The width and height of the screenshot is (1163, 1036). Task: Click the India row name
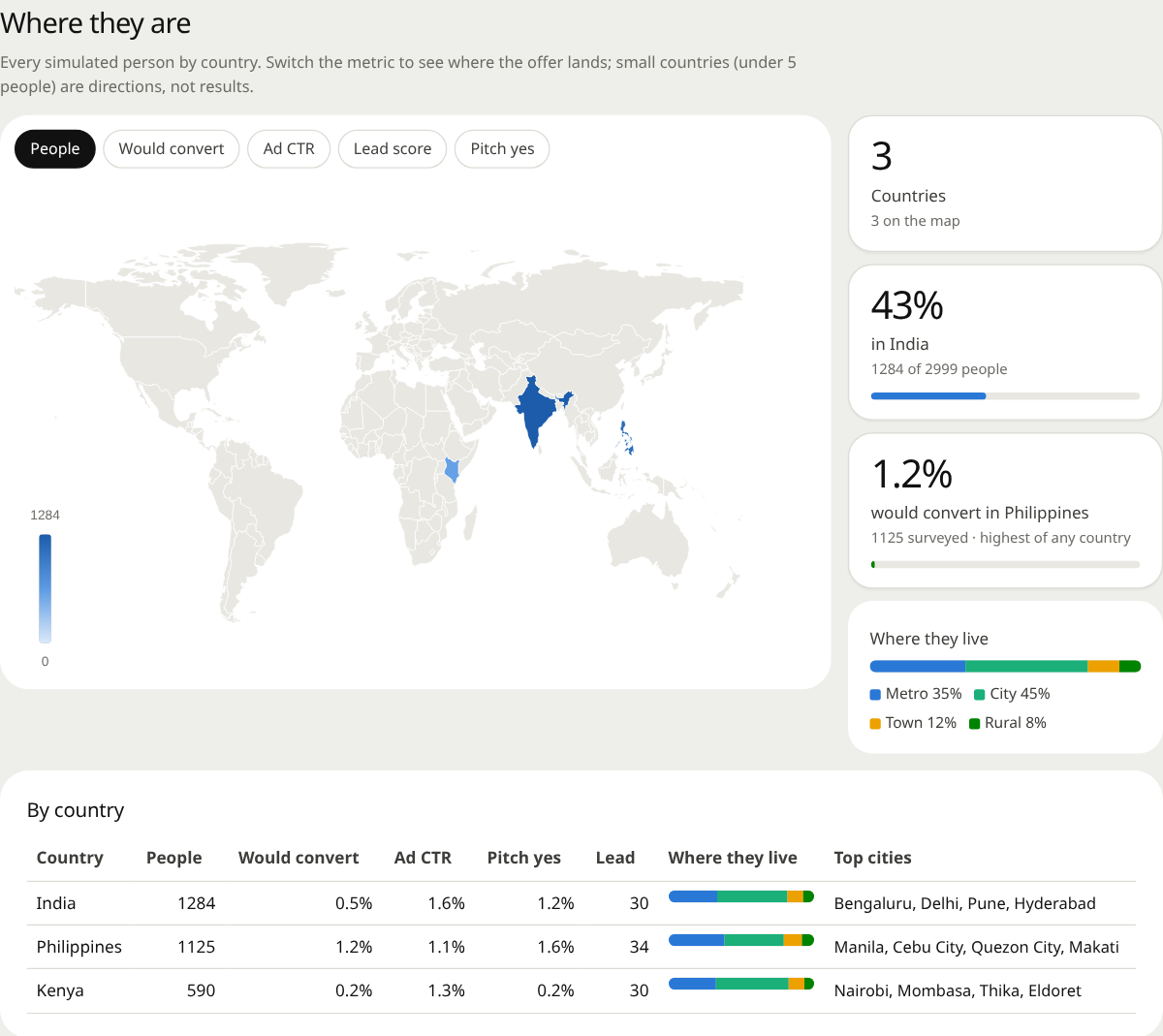(56, 903)
